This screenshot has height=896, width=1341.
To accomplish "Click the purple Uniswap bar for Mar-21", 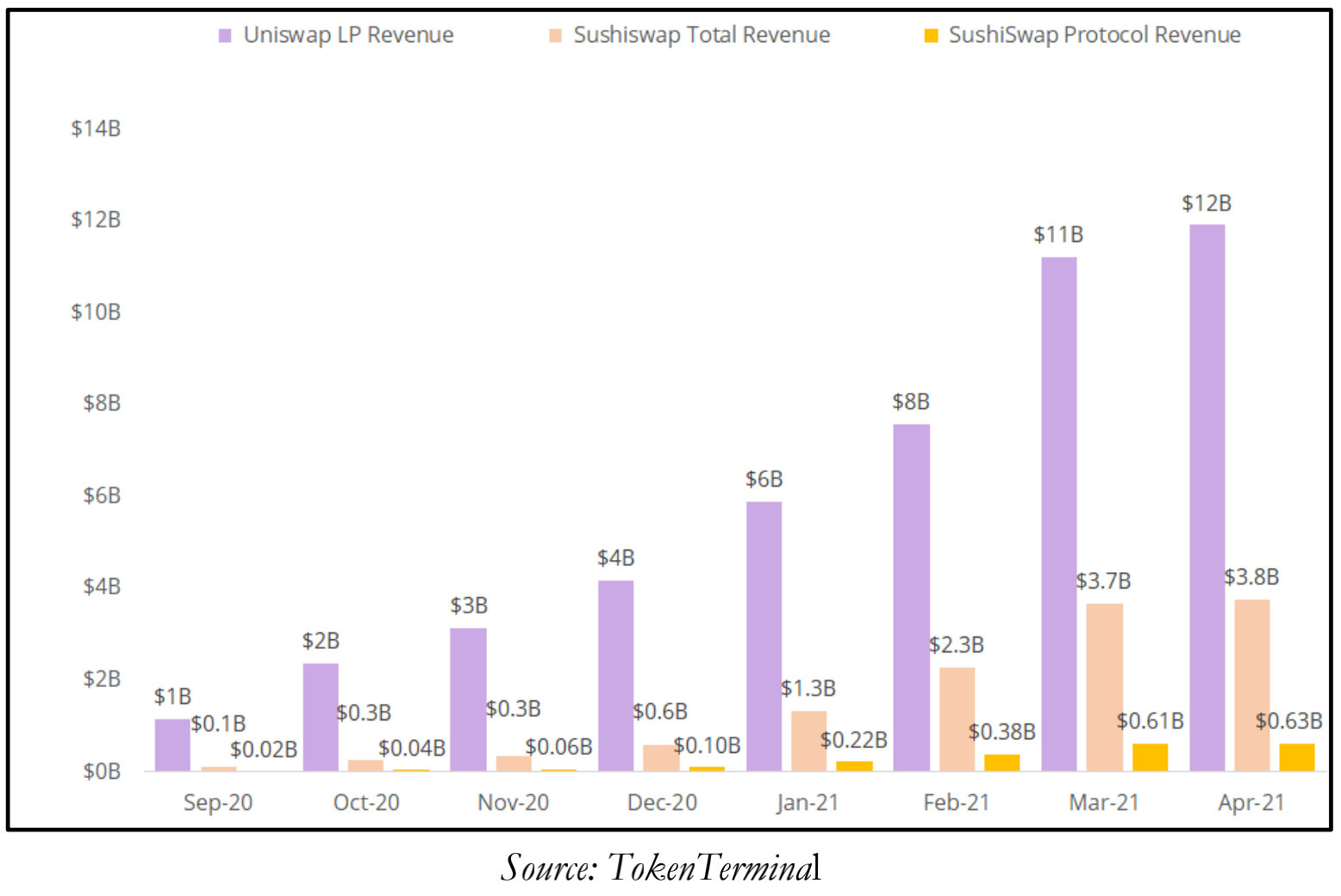I will point(1058,513).
